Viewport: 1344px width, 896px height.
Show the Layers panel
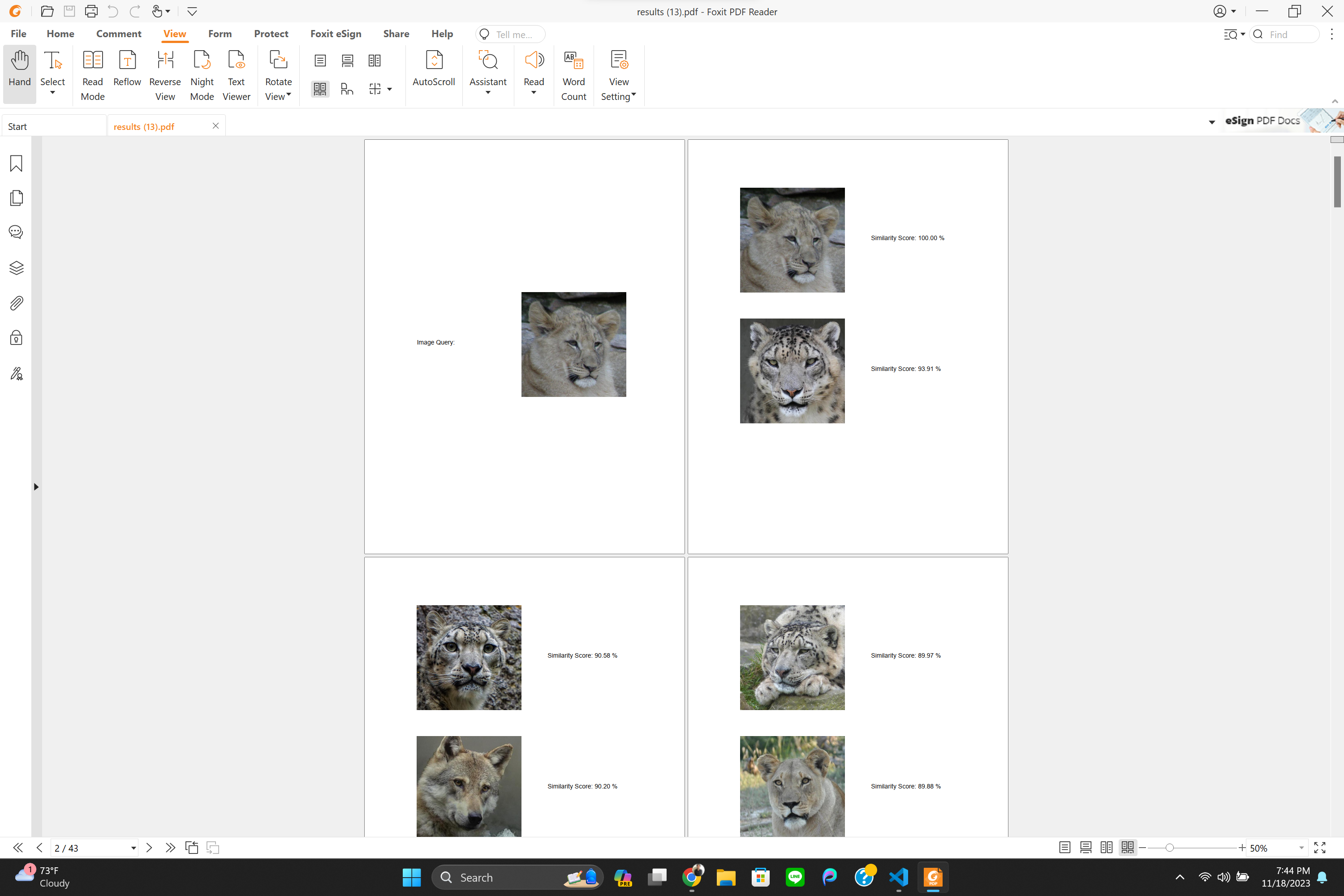coord(16,267)
